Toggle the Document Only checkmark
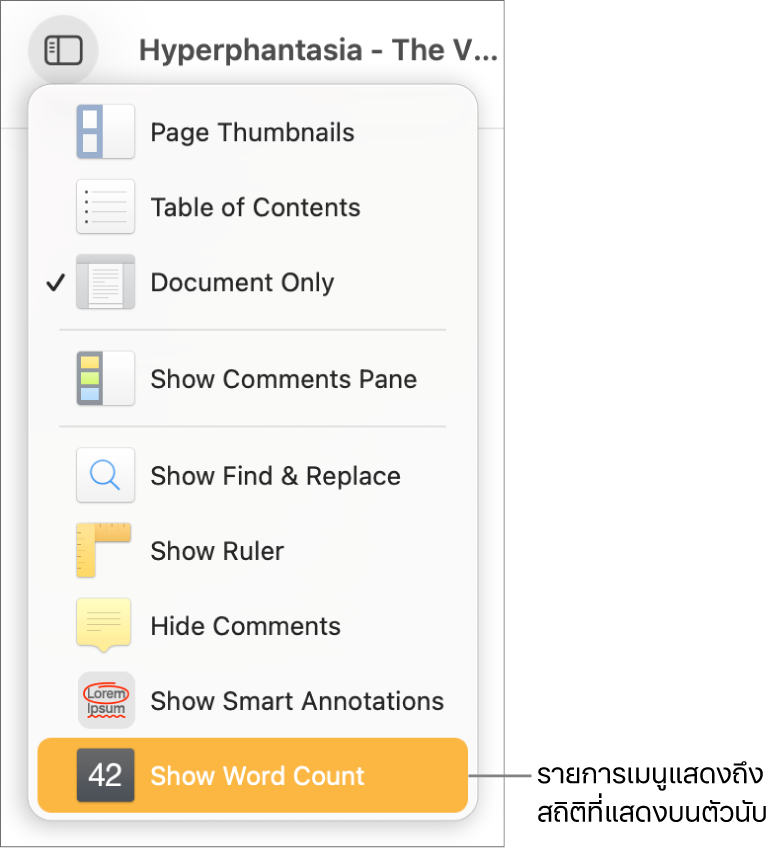 [55, 283]
